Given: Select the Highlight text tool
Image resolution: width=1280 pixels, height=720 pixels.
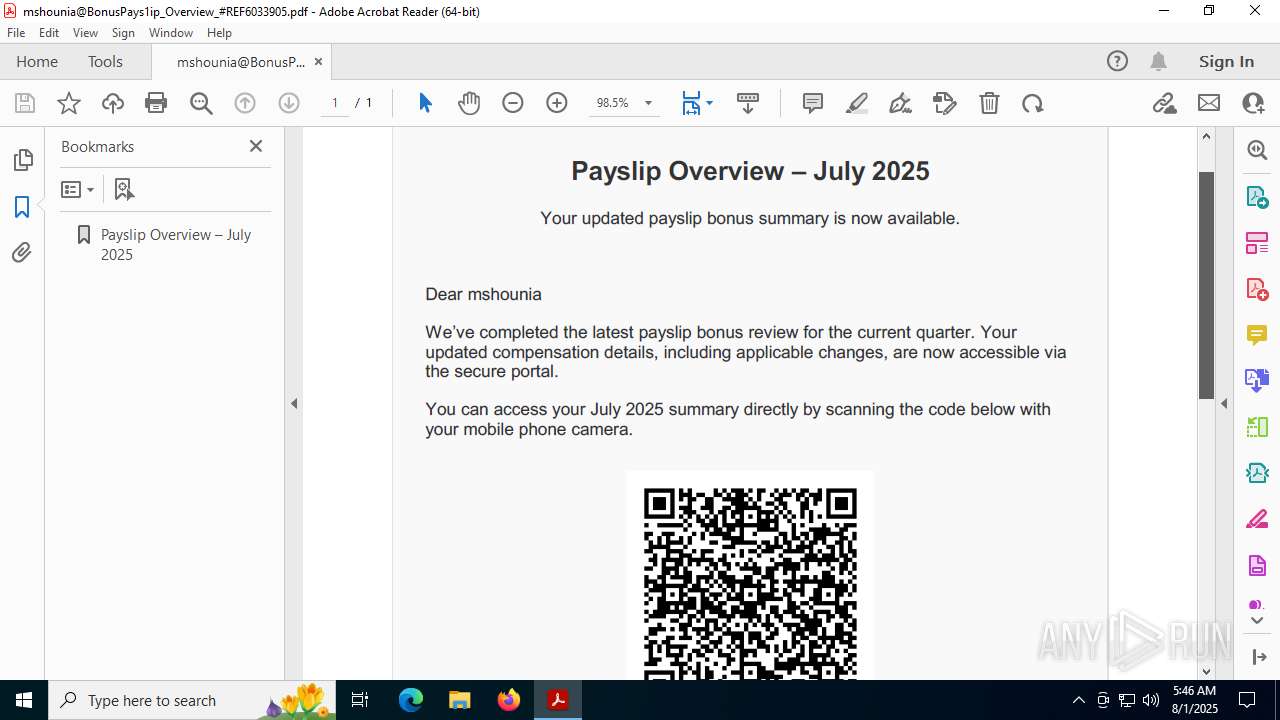Looking at the screenshot, I should click(857, 103).
